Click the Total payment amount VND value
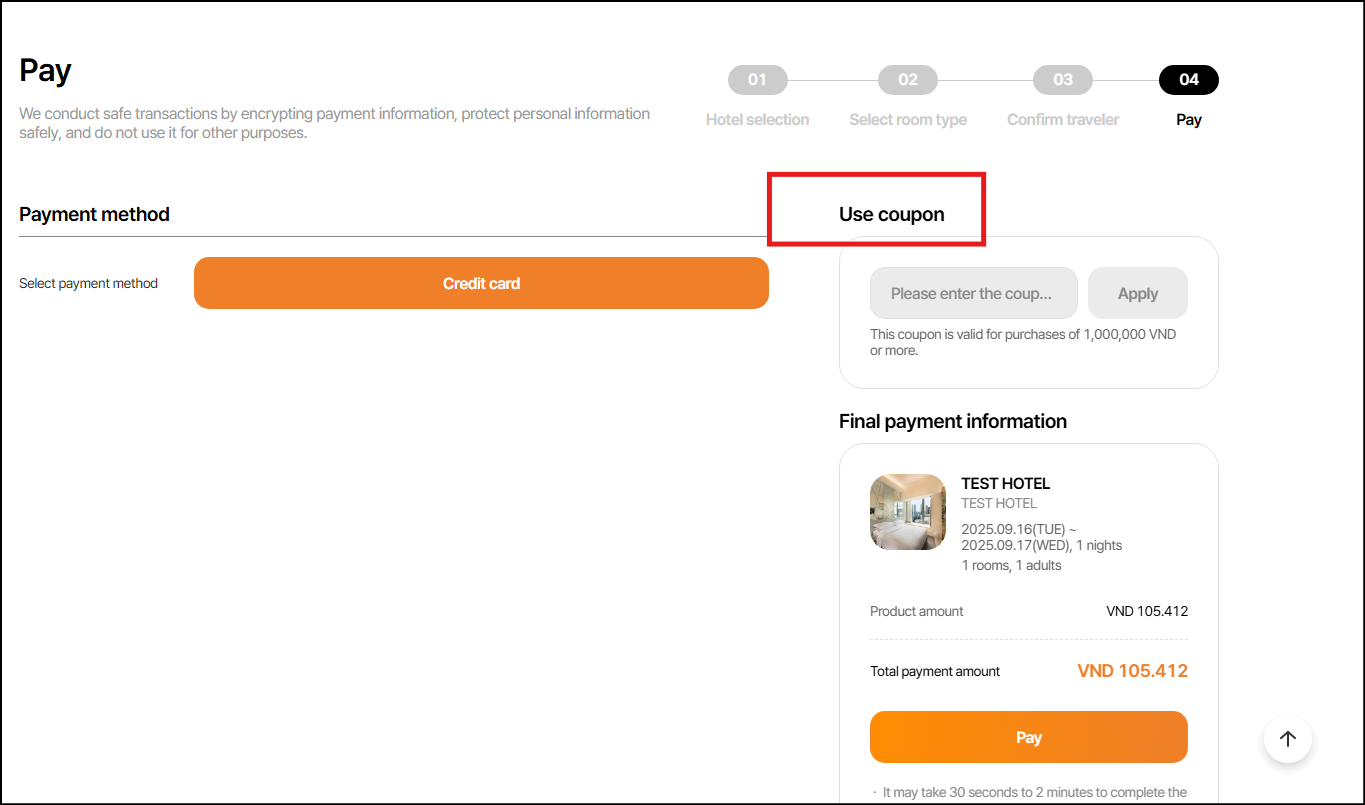The width and height of the screenshot is (1365, 805). 1132,671
